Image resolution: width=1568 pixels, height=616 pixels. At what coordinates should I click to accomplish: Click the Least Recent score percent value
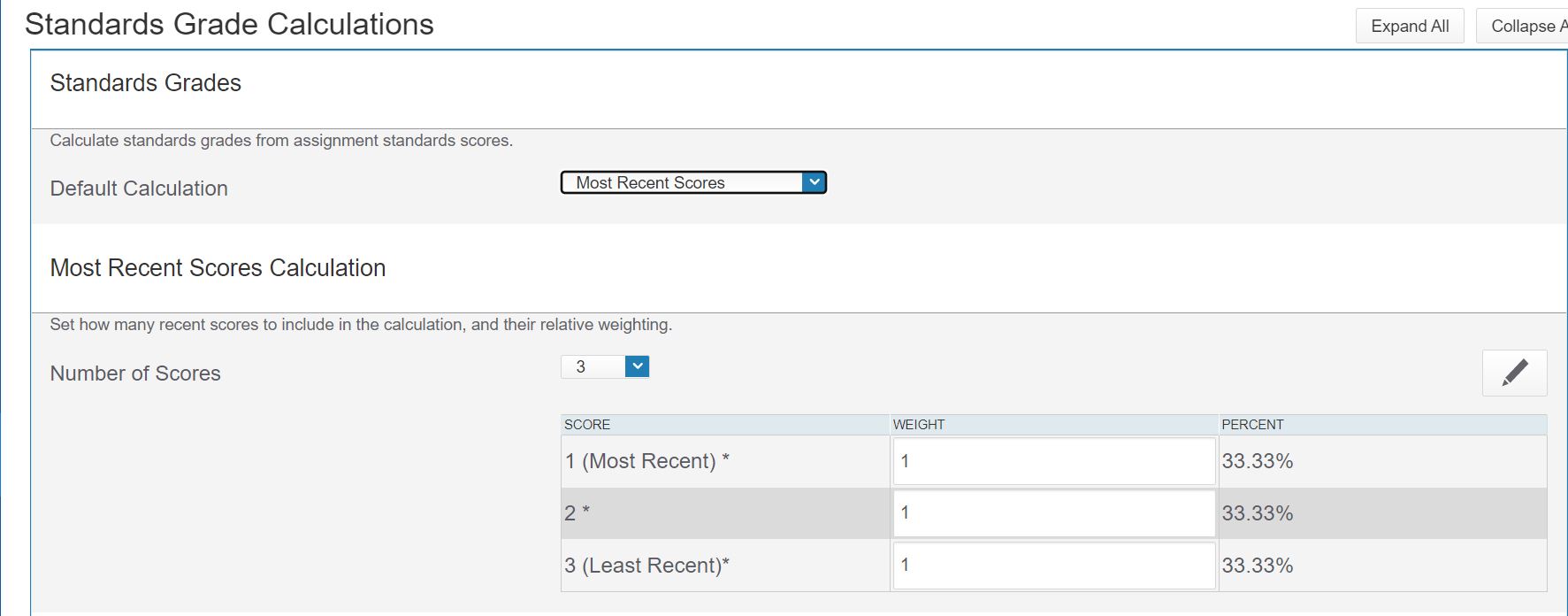click(x=1257, y=566)
